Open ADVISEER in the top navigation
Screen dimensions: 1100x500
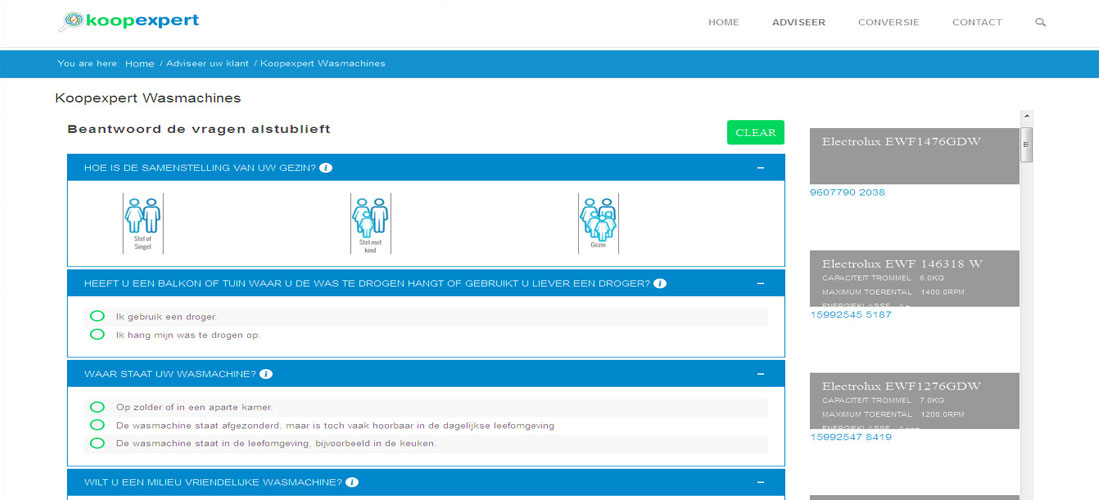[798, 22]
